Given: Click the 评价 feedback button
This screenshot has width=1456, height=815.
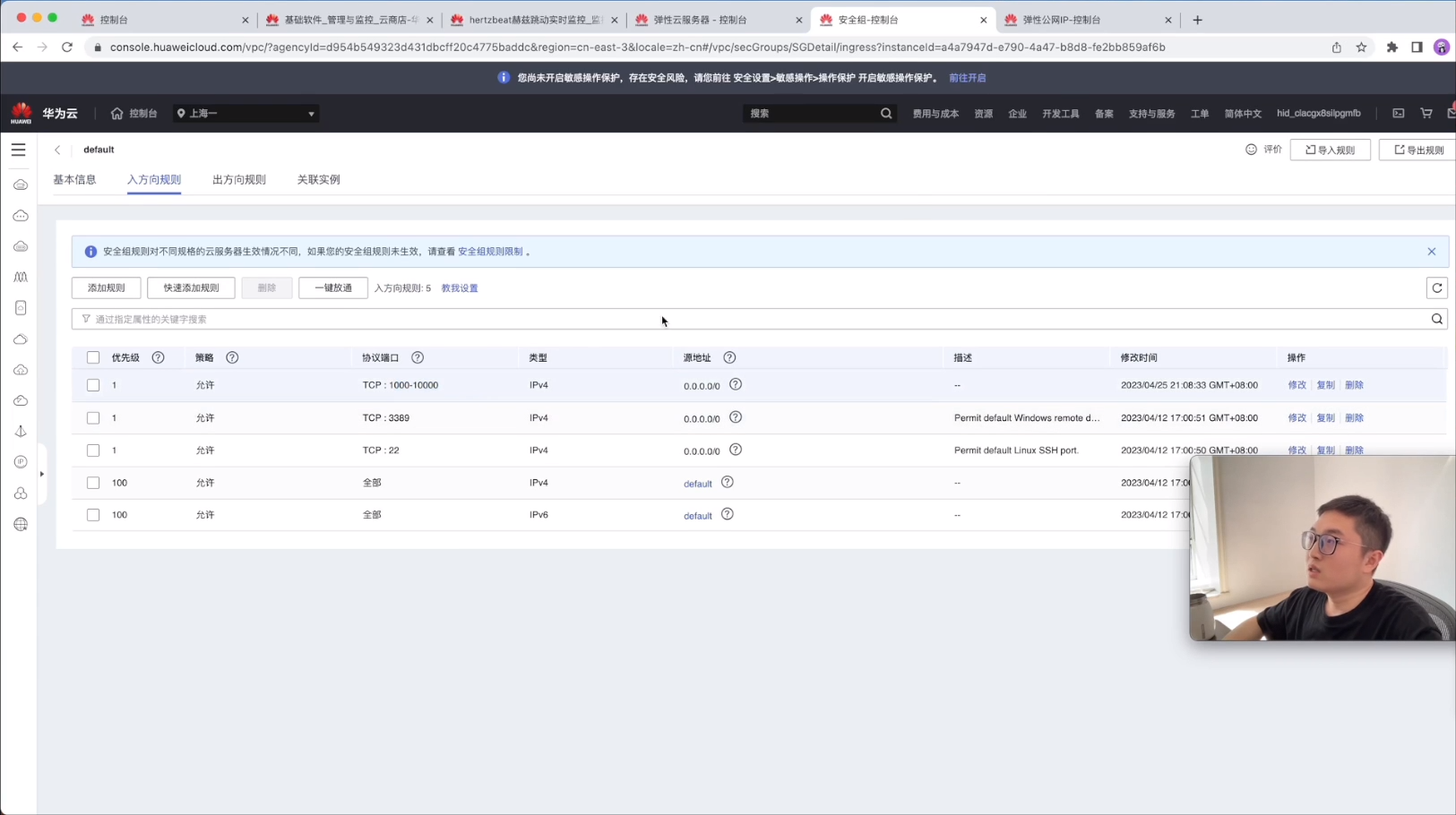Looking at the screenshot, I should (x=1263, y=150).
